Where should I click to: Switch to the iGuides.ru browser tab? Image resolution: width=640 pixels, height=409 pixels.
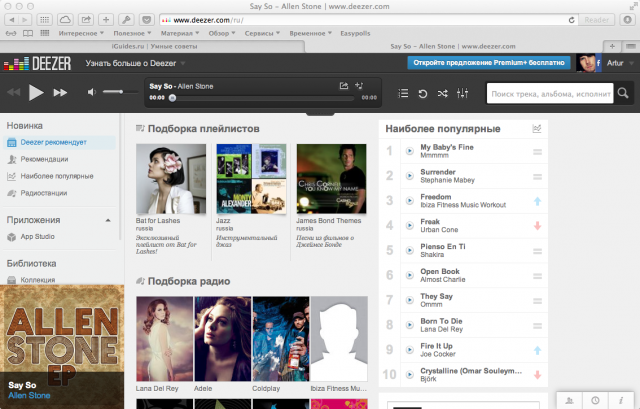(154, 46)
